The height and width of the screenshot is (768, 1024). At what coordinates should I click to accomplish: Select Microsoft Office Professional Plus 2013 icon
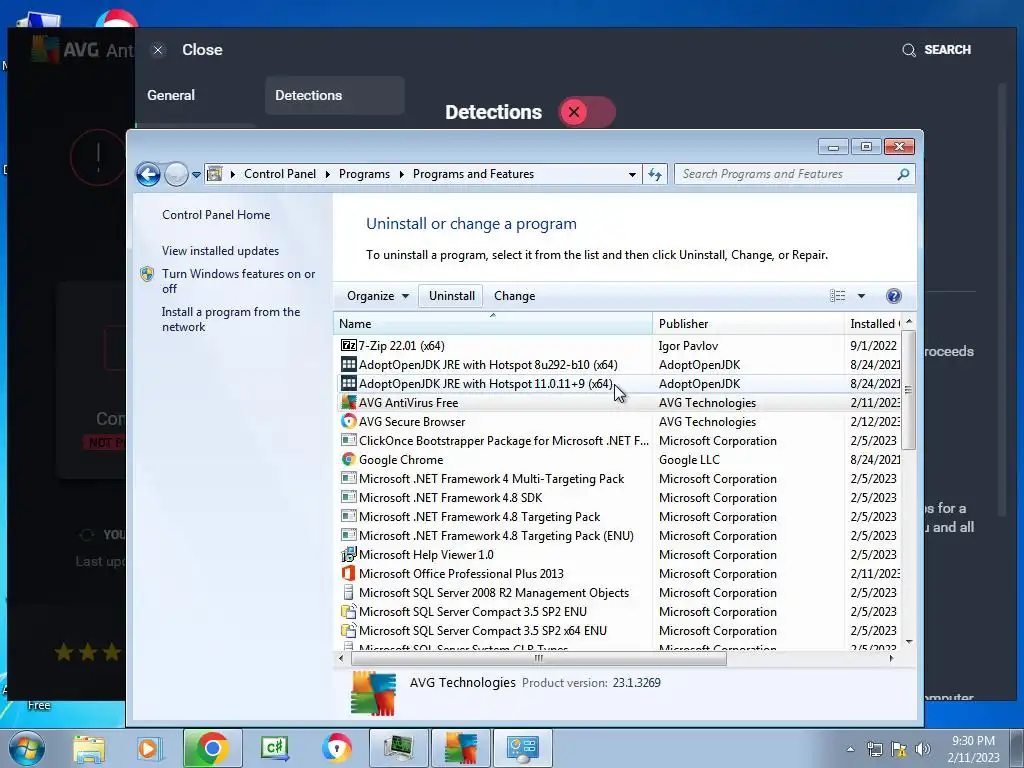(x=349, y=573)
